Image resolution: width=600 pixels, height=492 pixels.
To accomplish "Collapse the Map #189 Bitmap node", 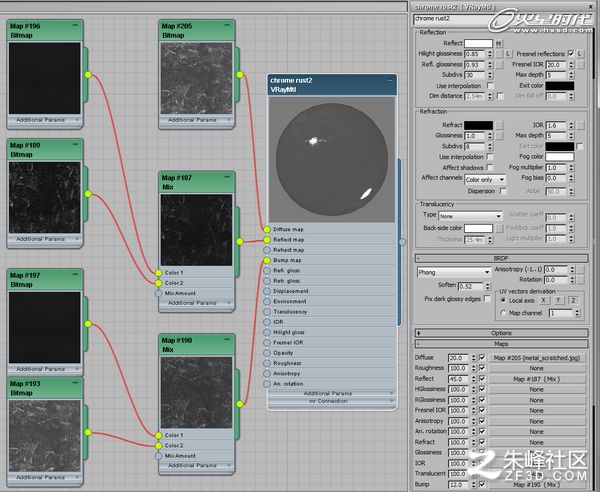I will 75,145.
